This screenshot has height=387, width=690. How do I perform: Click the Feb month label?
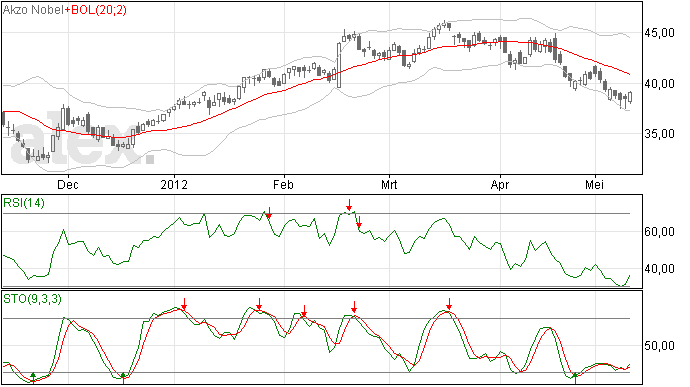pyautogui.click(x=283, y=184)
